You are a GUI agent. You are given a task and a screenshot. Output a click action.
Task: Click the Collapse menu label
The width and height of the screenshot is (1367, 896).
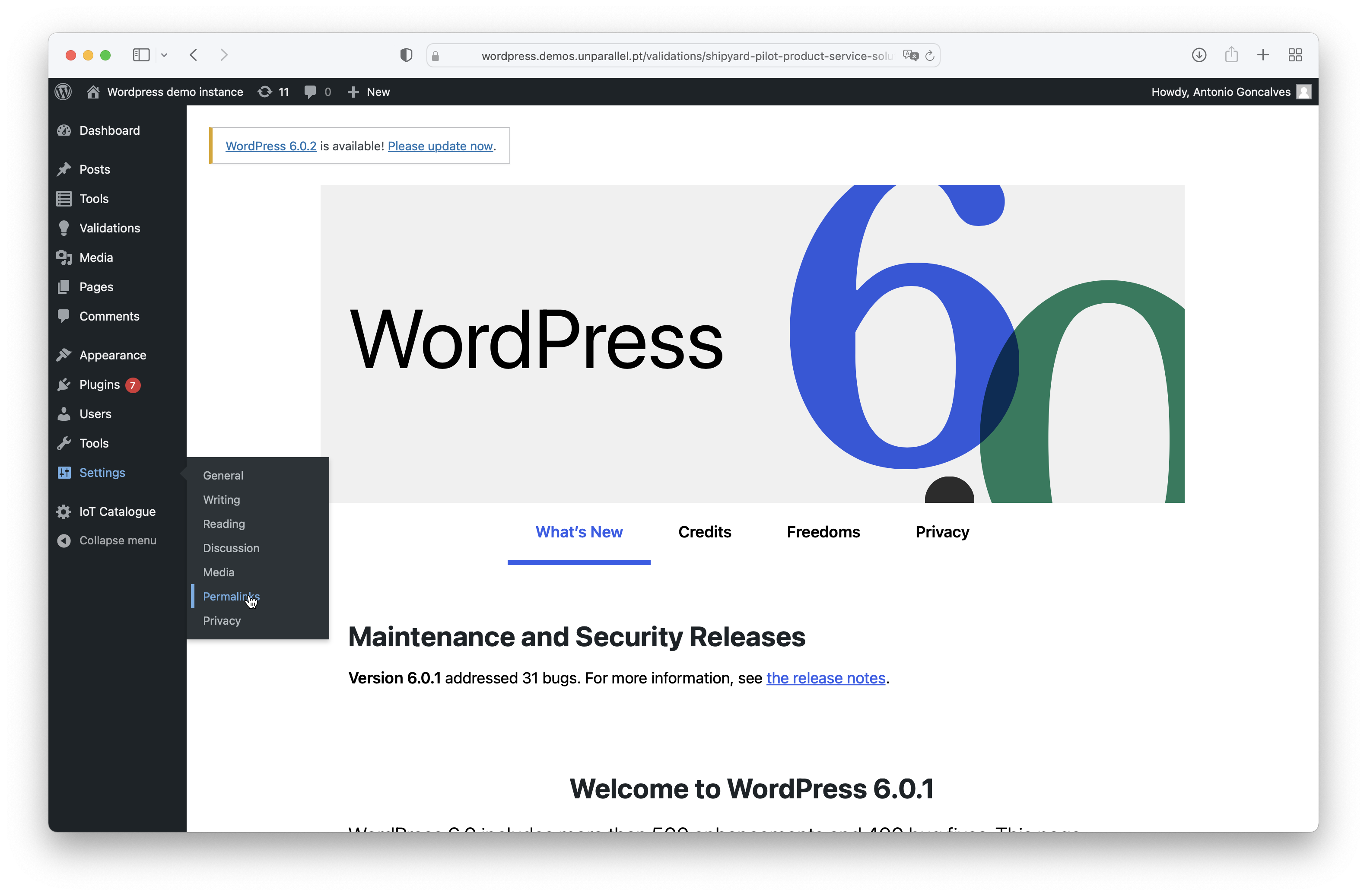pyautogui.click(x=118, y=540)
